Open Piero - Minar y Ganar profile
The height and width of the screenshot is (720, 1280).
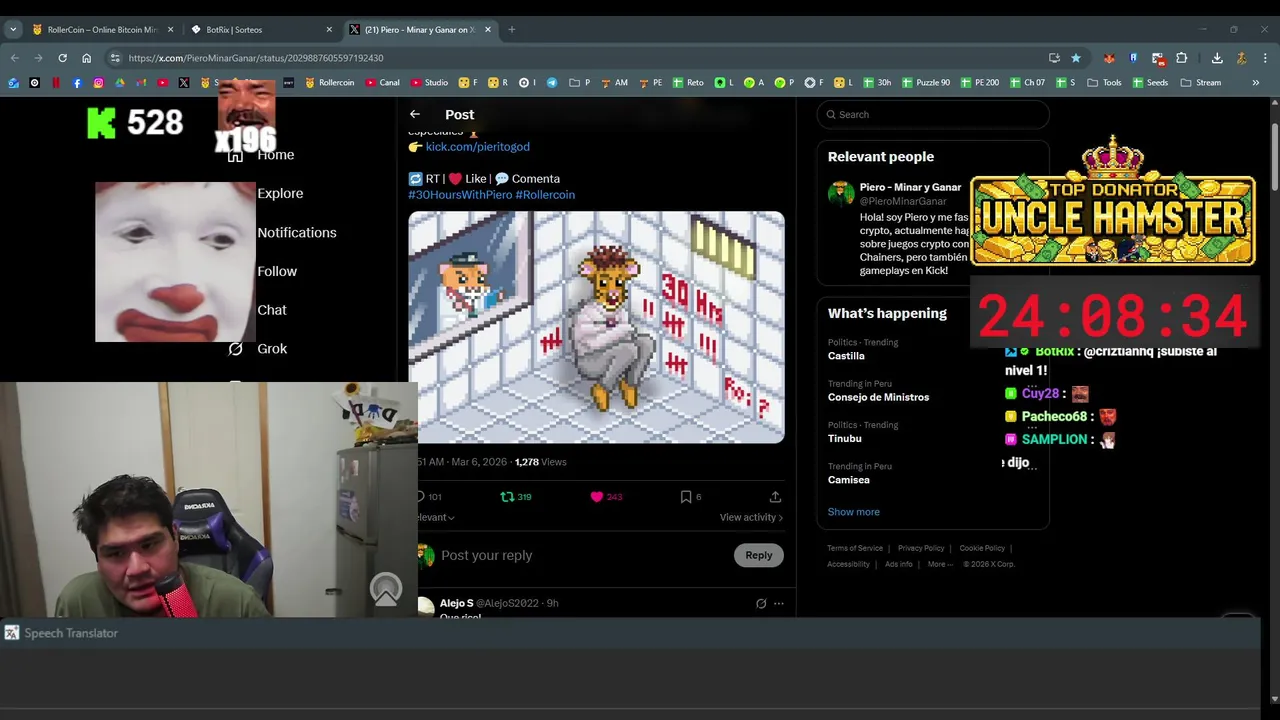(910, 187)
